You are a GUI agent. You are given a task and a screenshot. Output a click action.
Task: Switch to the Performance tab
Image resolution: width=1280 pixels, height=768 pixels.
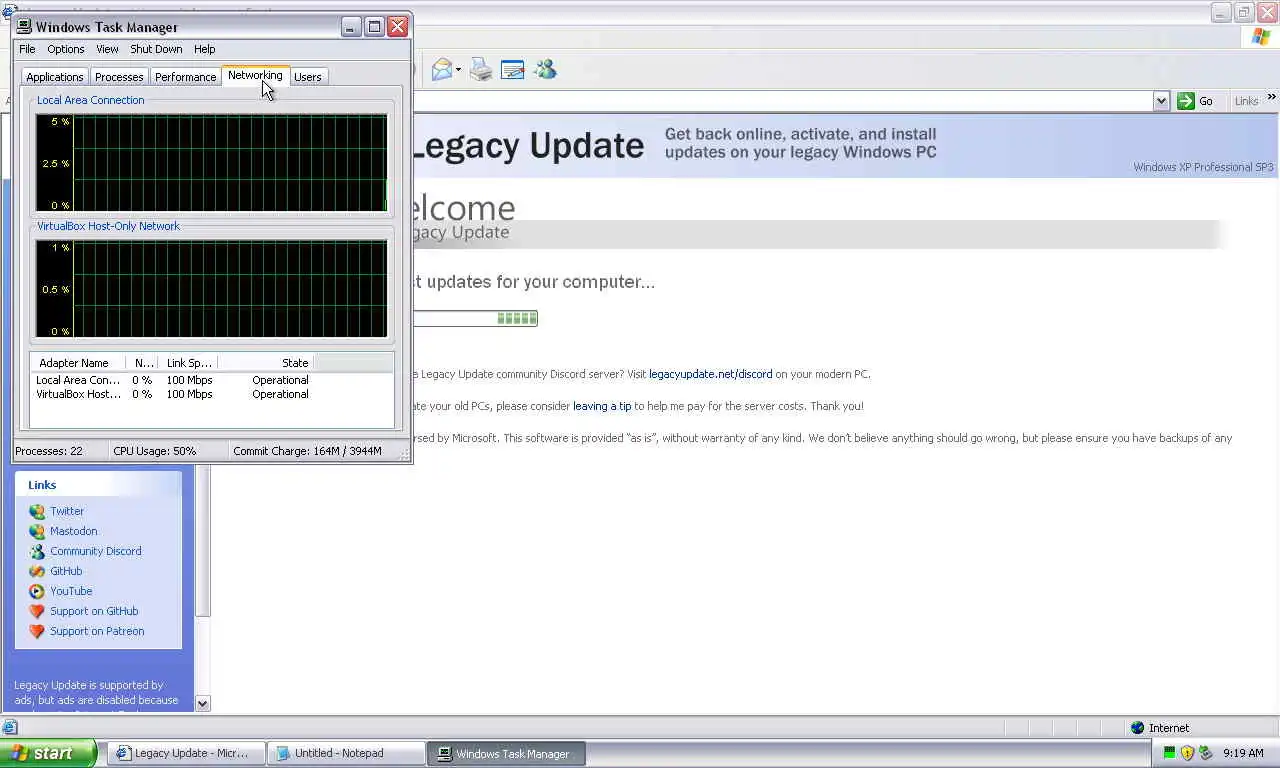click(185, 77)
